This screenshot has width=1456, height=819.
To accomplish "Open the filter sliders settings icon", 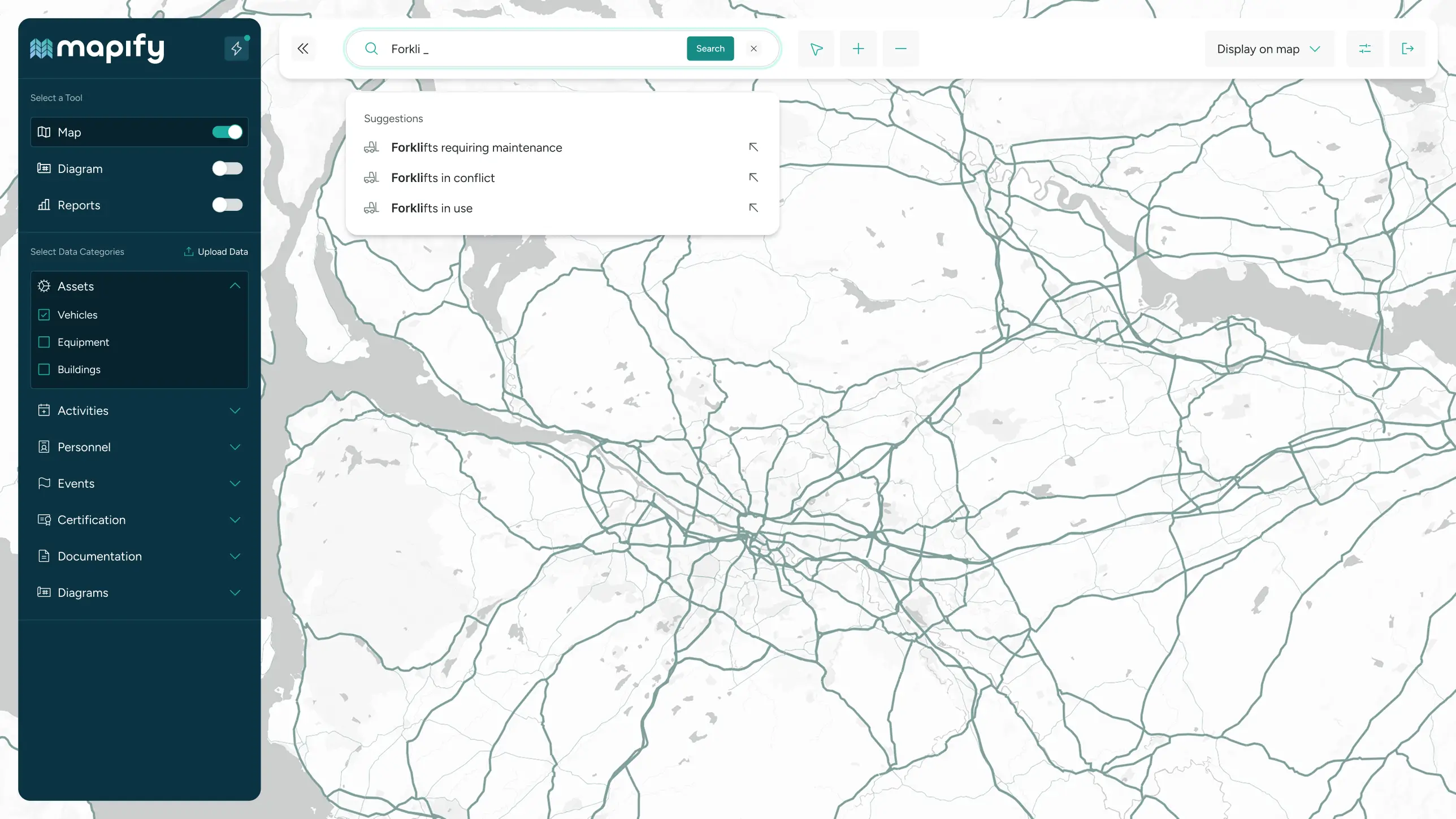I will [1364, 49].
